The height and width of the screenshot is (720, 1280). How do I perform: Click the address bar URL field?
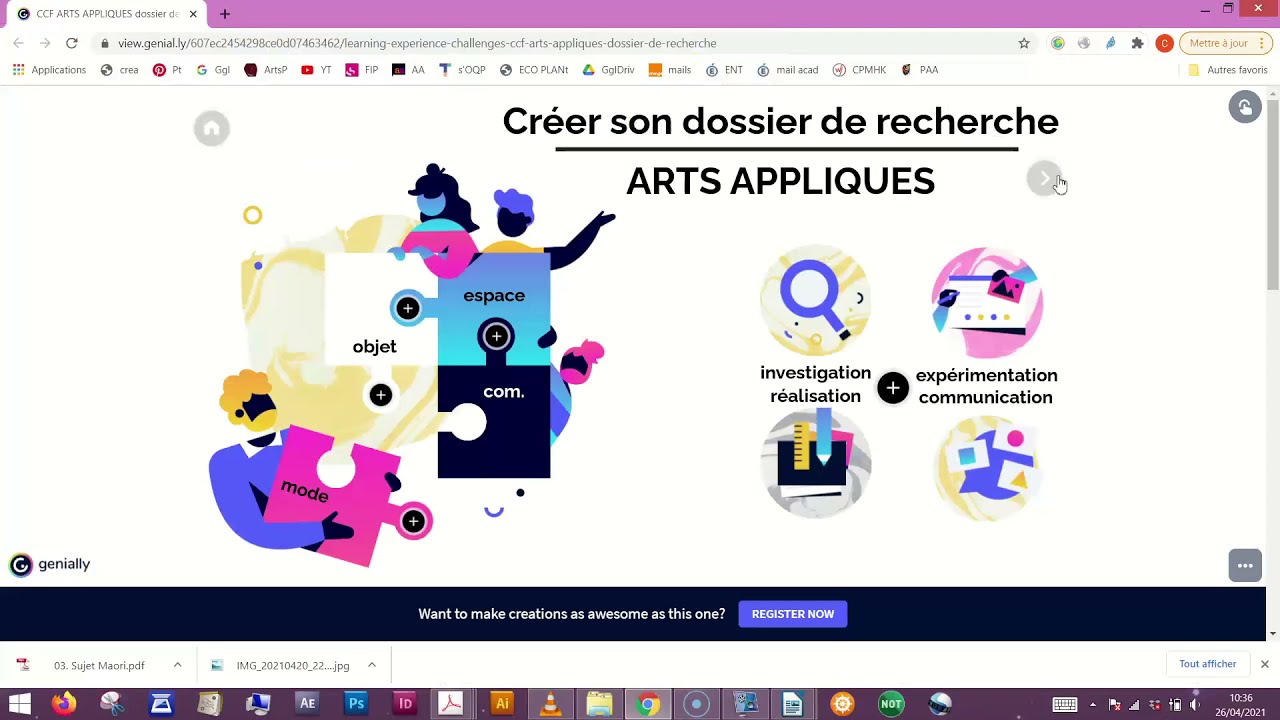560,43
